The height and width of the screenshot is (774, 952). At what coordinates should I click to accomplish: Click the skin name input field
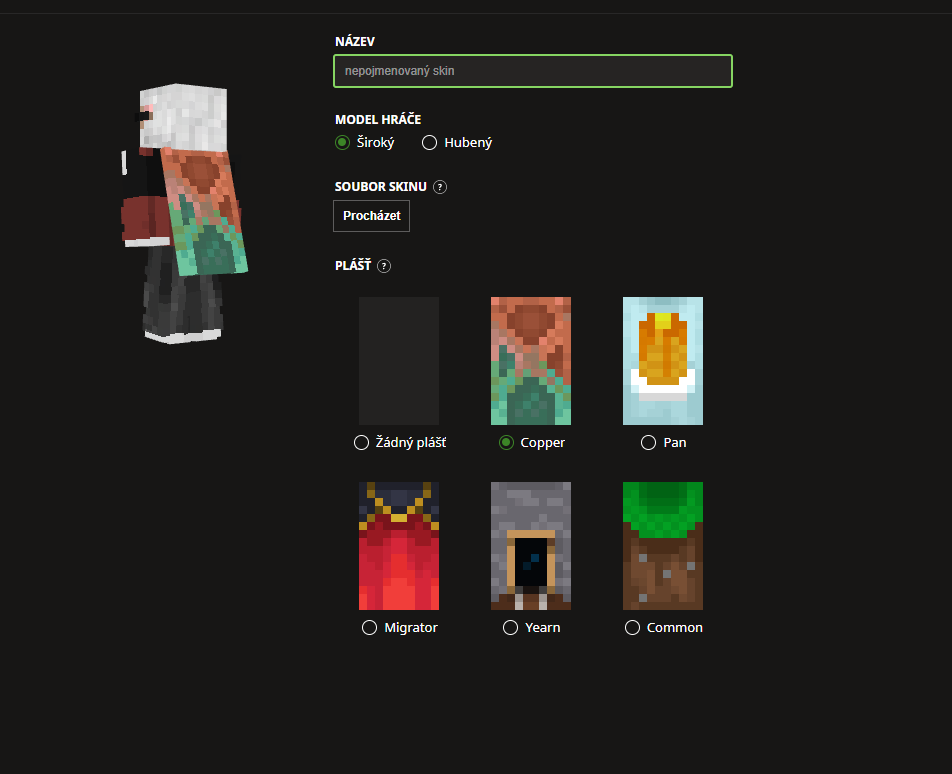(x=532, y=71)
